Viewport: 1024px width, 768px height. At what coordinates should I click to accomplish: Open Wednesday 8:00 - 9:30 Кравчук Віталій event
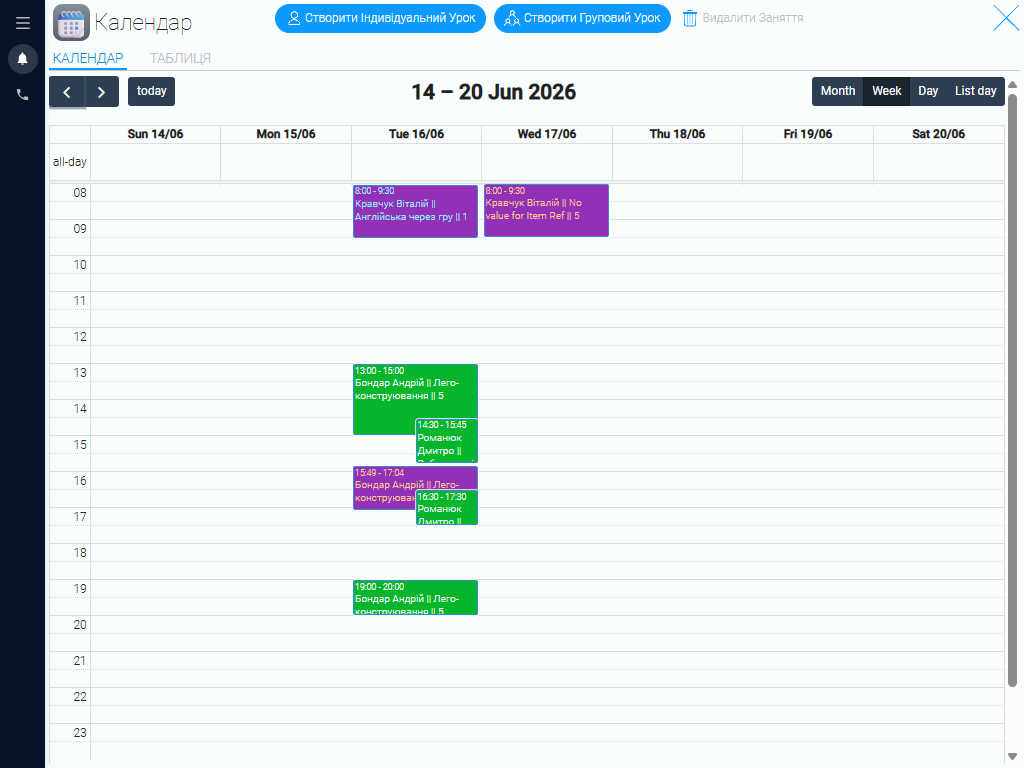(x=546, y=210)
